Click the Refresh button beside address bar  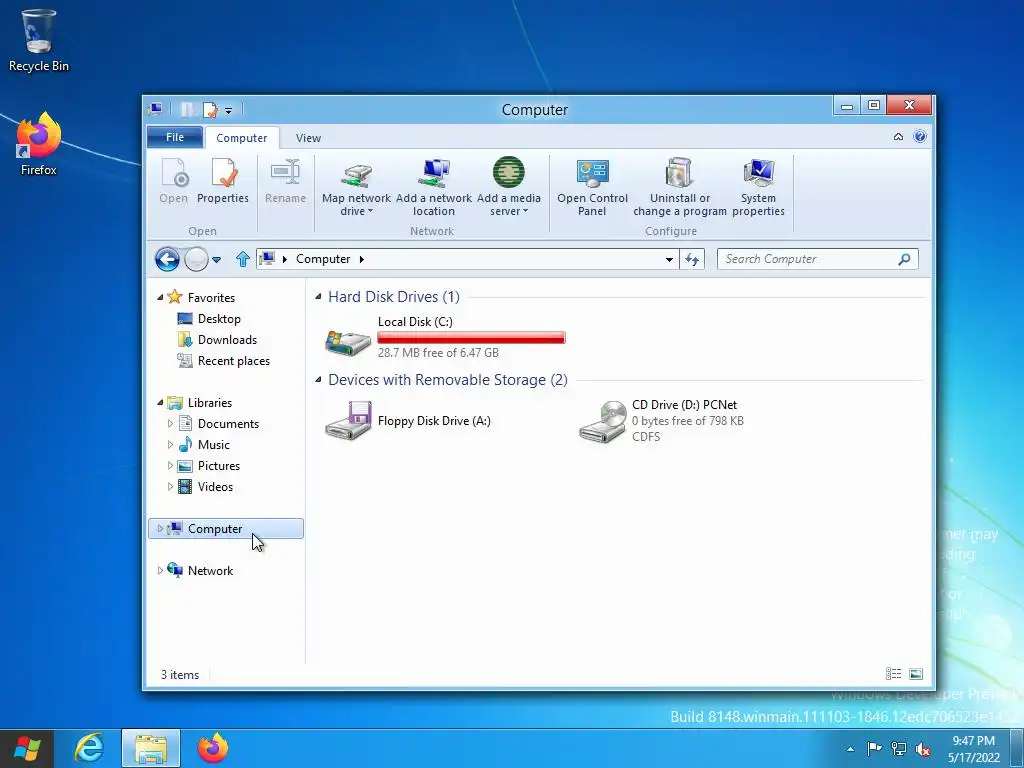692,259
